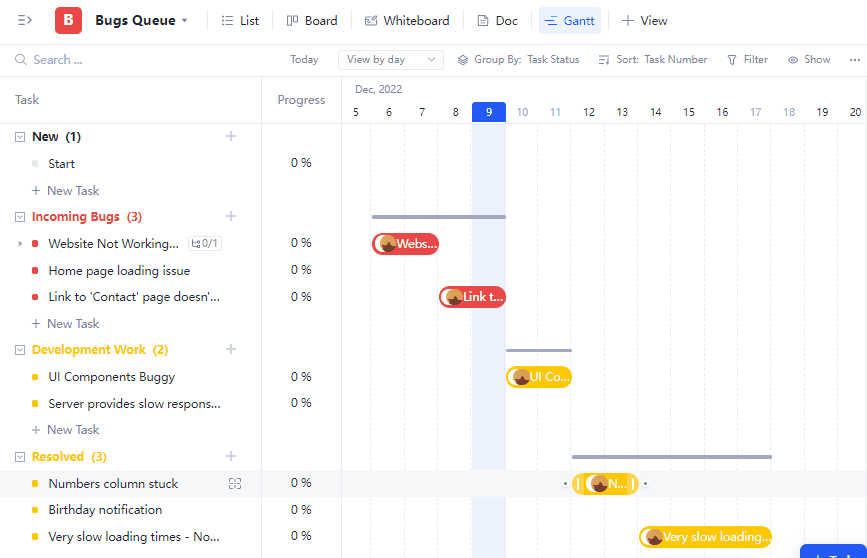
Task: Click the plus icon next to Resolved
Action: [231, 456]
